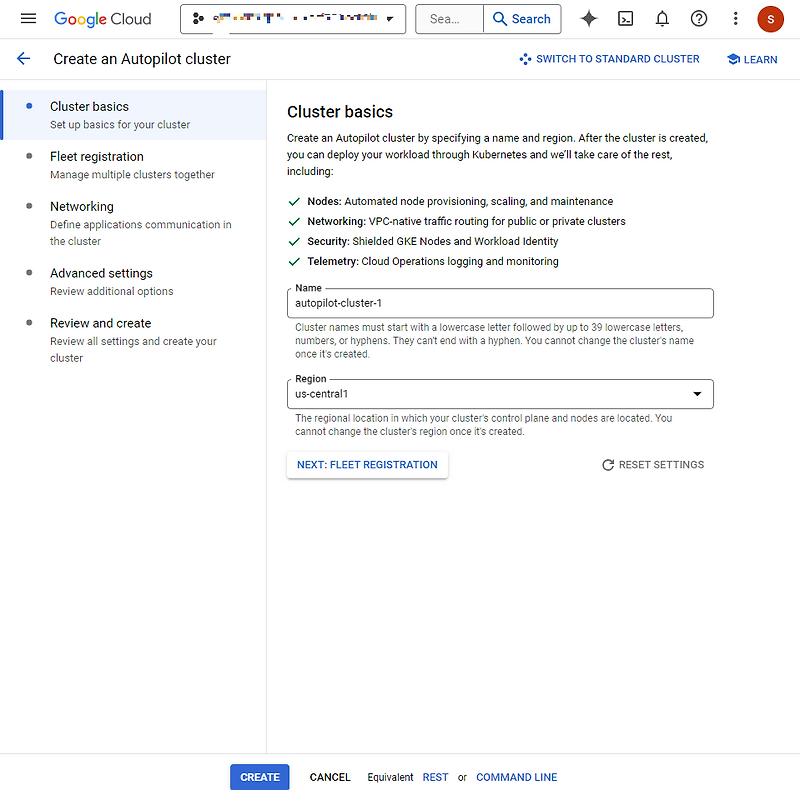This screenshot has width=800, height=790.
Task: Click the CREATE button
Action: [x=259, y=777]
